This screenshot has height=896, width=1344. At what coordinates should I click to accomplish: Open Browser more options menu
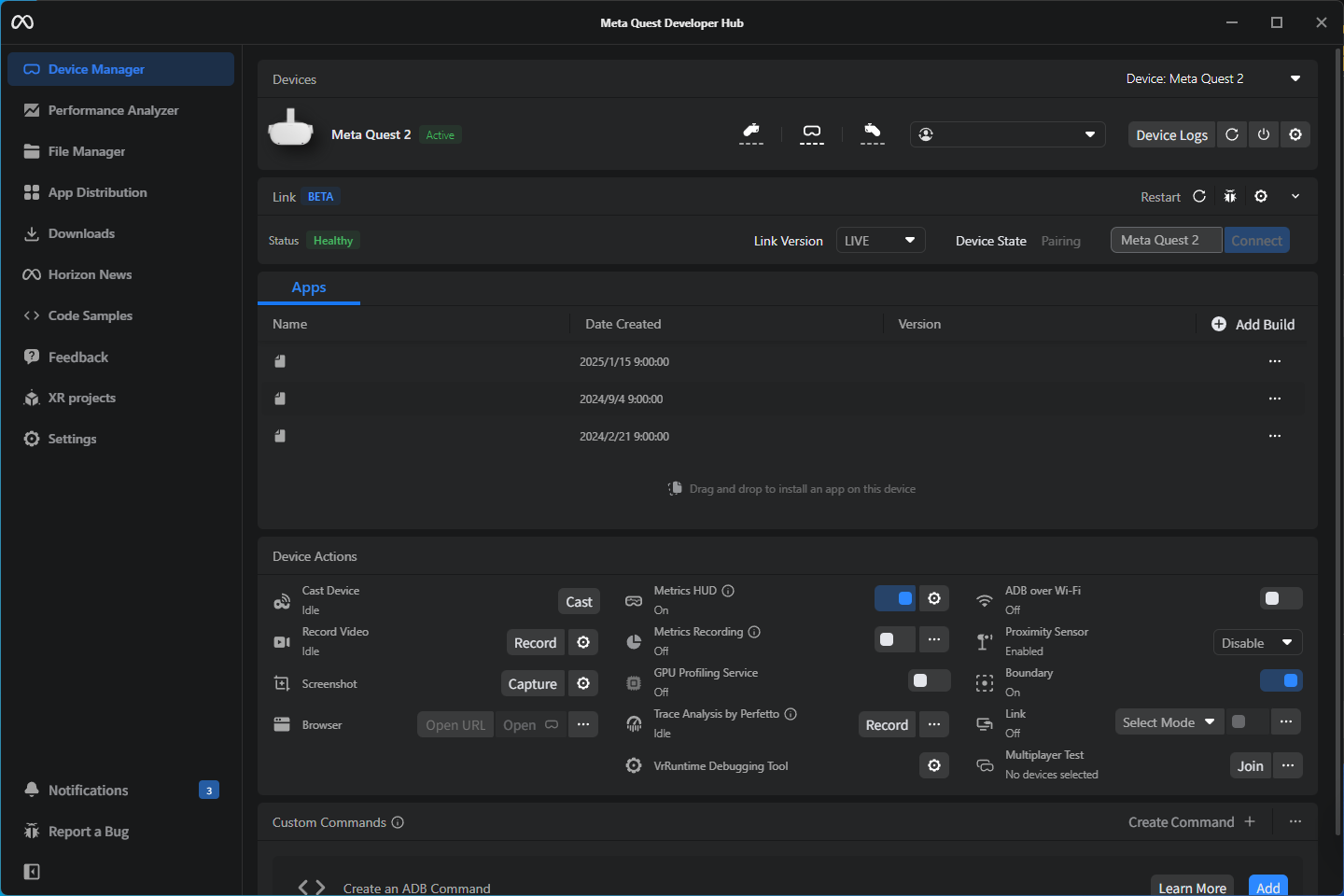point(583,724)
